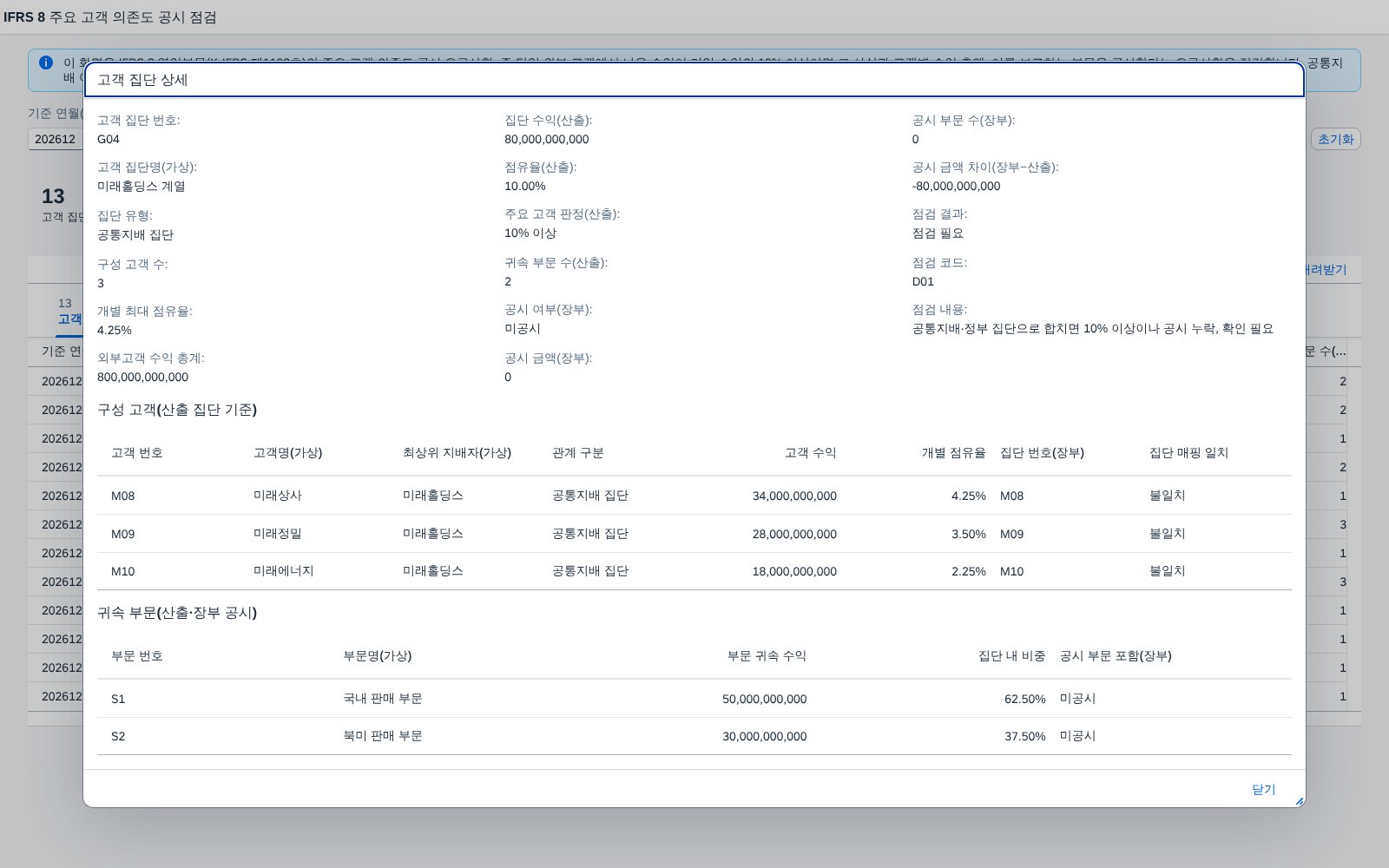This screenshot has height=868, width=1389.
Task: Select the M10 미래에너지 customer row
Action: 694,571
